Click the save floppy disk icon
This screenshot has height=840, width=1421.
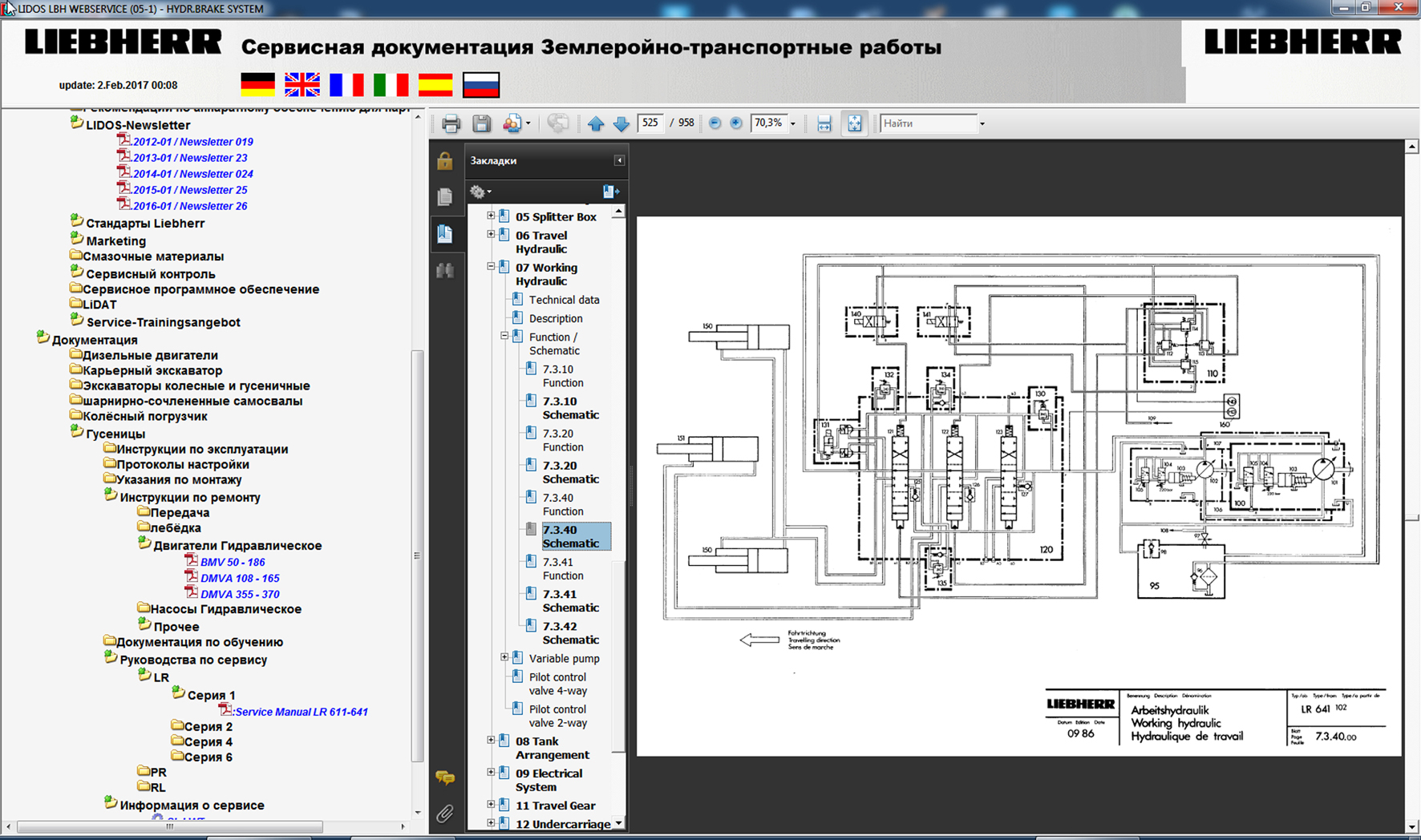point(481,123)
